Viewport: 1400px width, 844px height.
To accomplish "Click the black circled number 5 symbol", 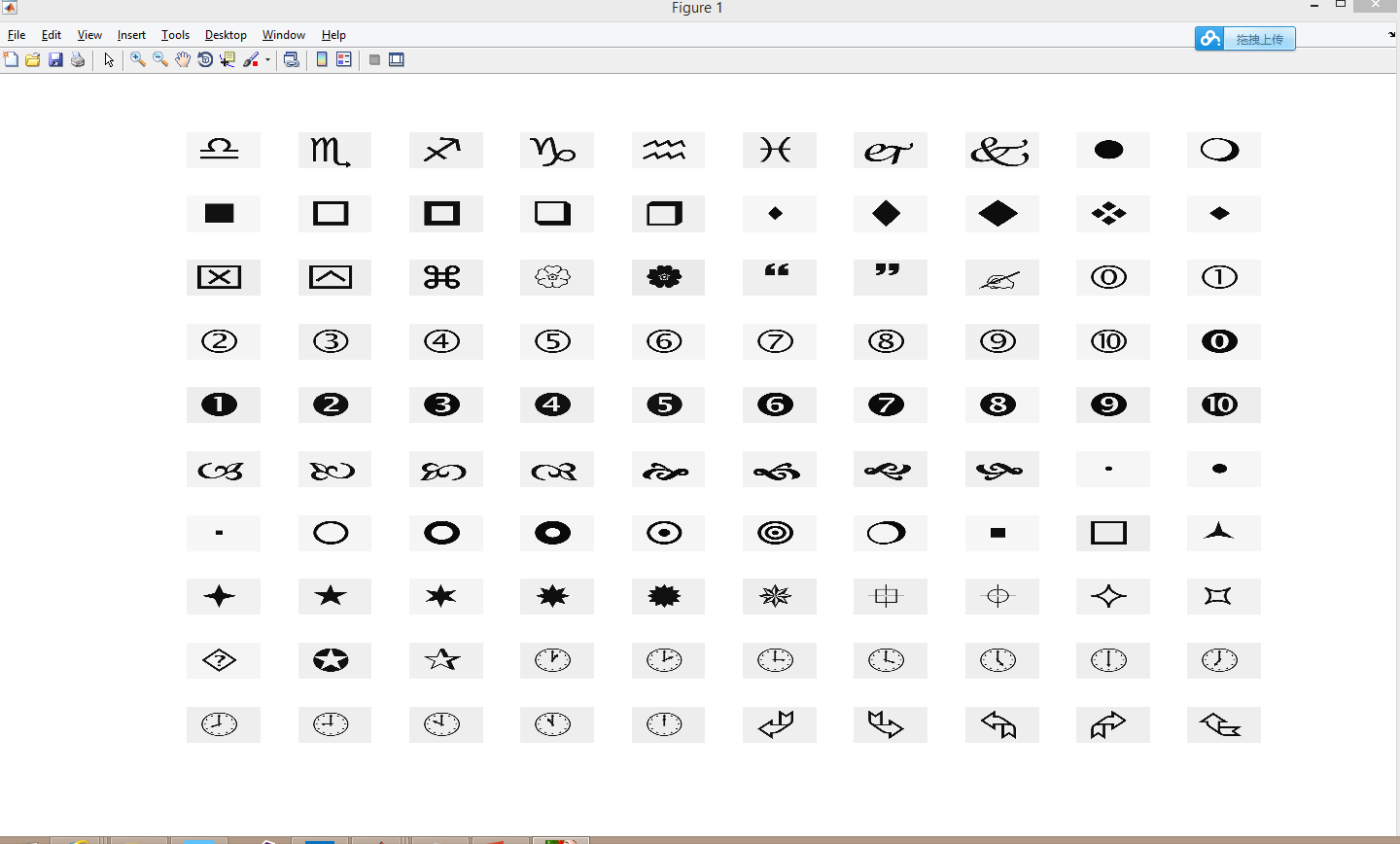I will point(665,404).
